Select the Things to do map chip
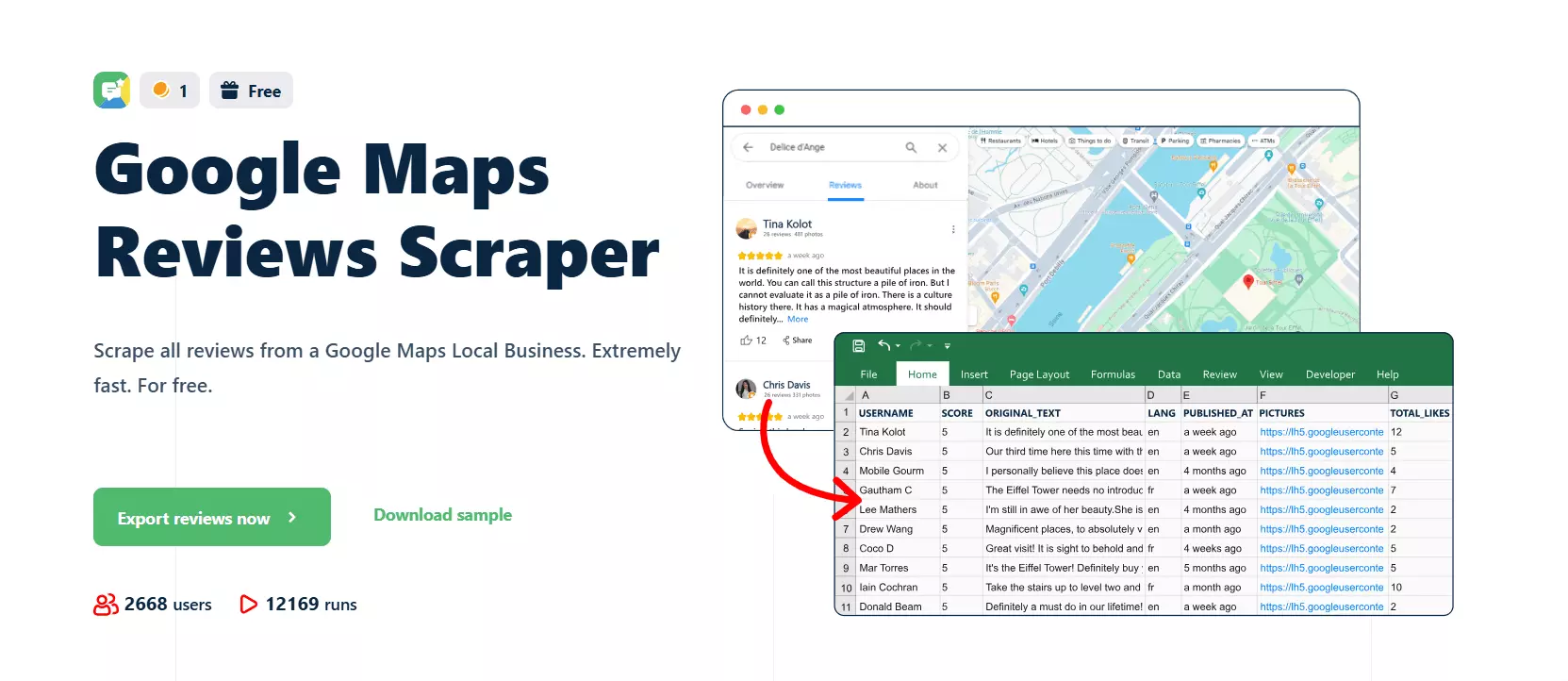This screenshot has width=1568, height=681. coord(1090,141)
